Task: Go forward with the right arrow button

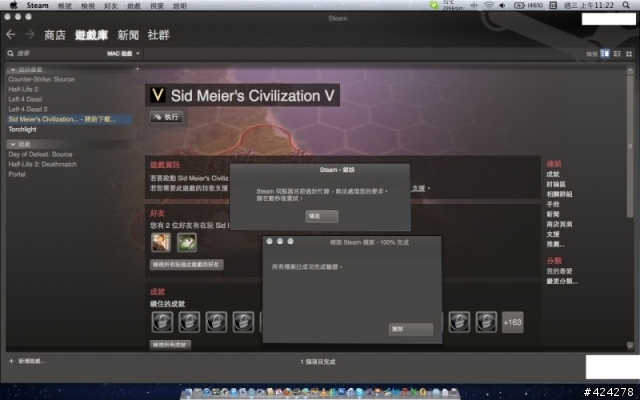Action: [30, 35]
